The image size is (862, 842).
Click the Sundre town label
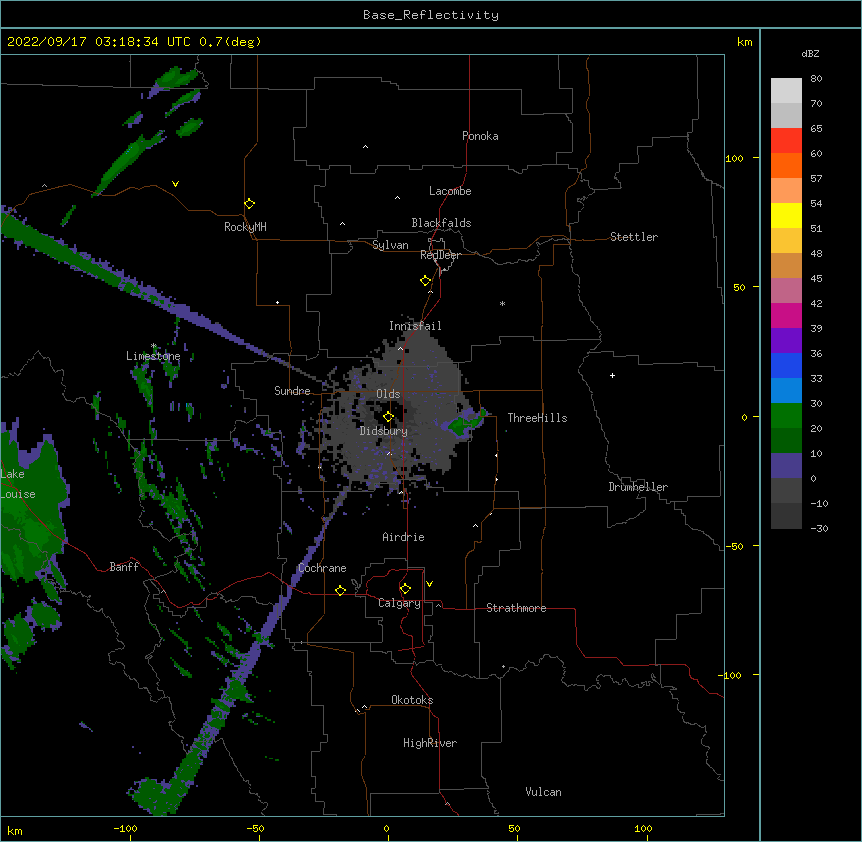[x=292, y=391]
